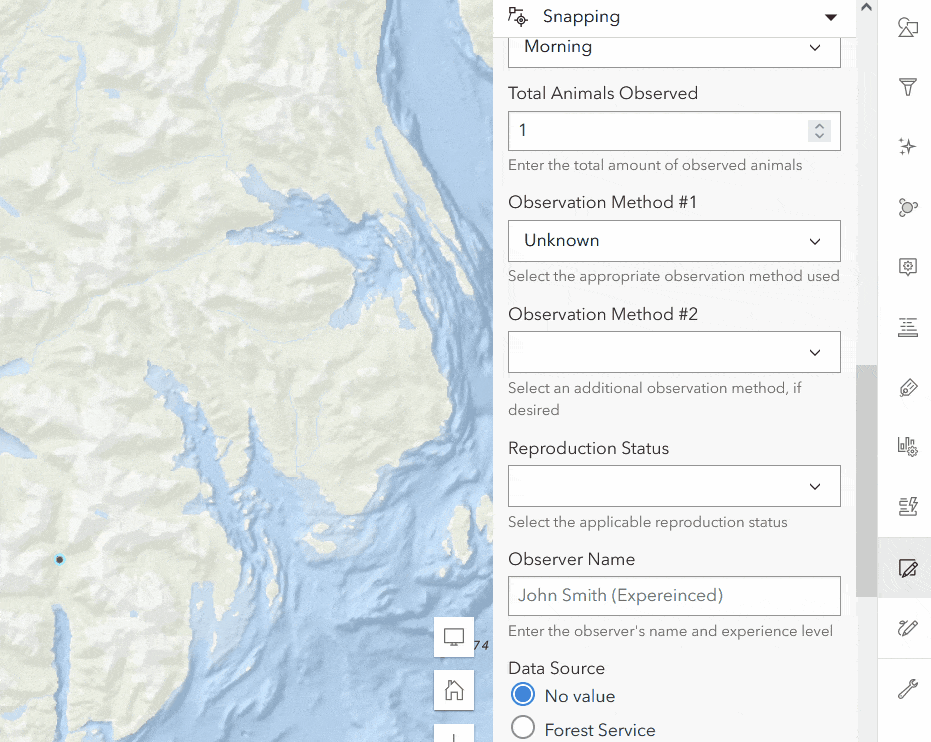
Task: Open the Sketch pencil tool
Action: tap(907, 628)
